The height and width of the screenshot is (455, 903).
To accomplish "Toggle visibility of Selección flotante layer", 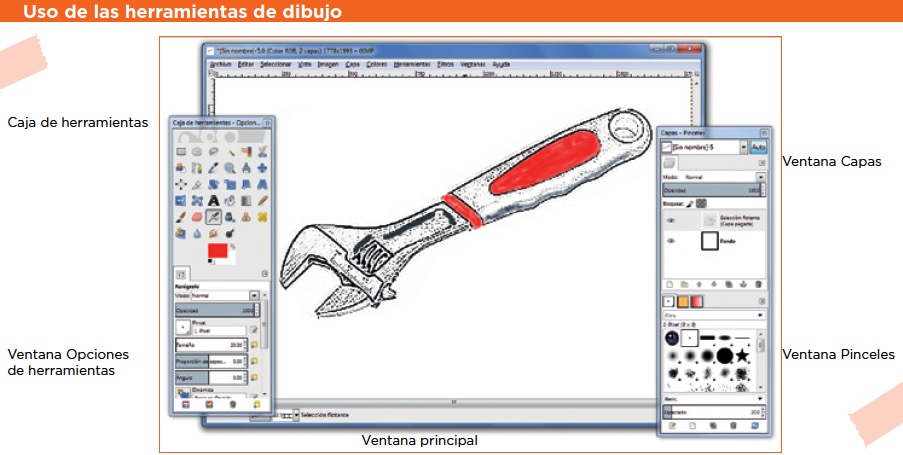I will coord(670,220).
